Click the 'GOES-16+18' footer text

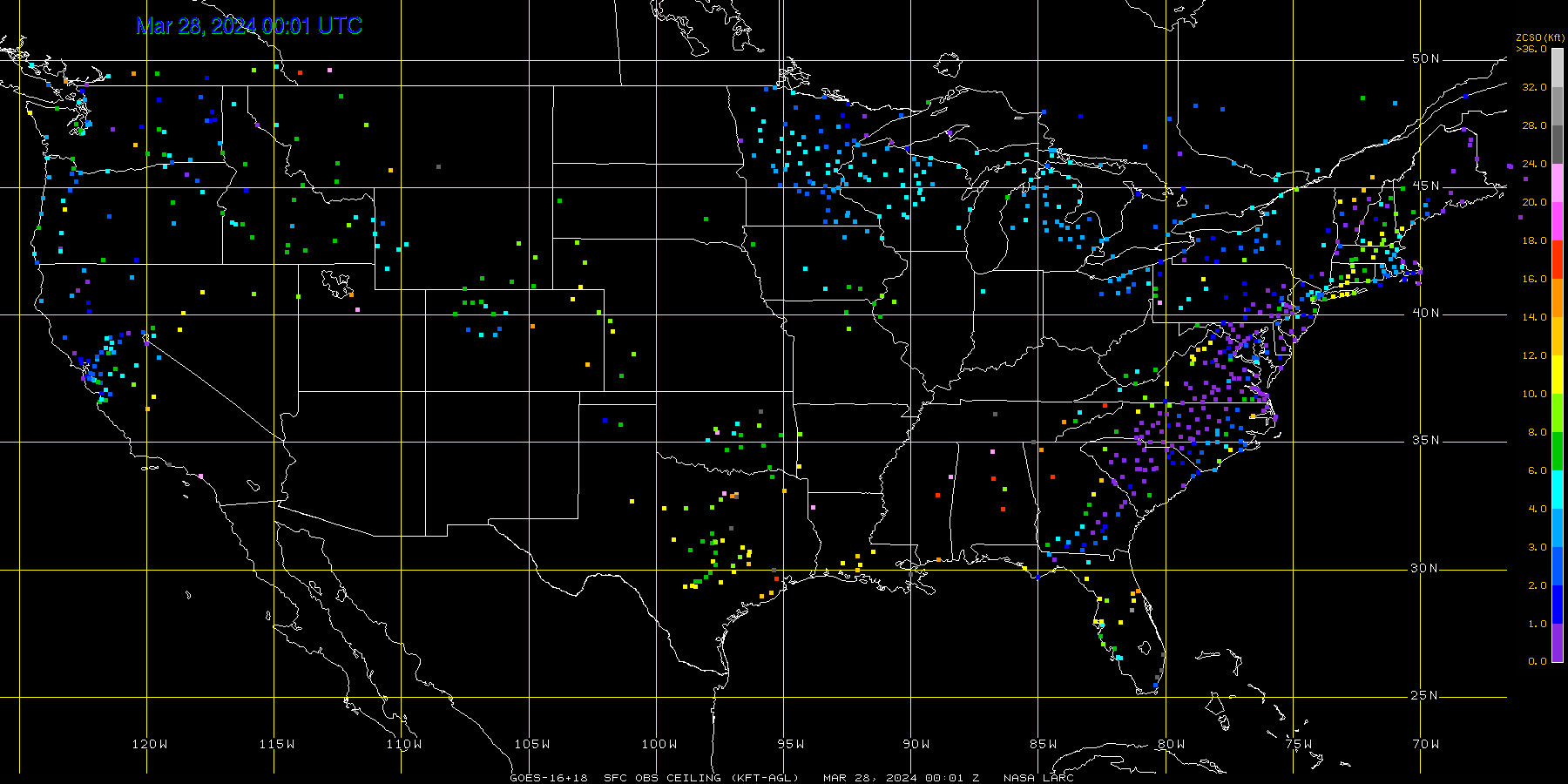click(x=549, y=778)
